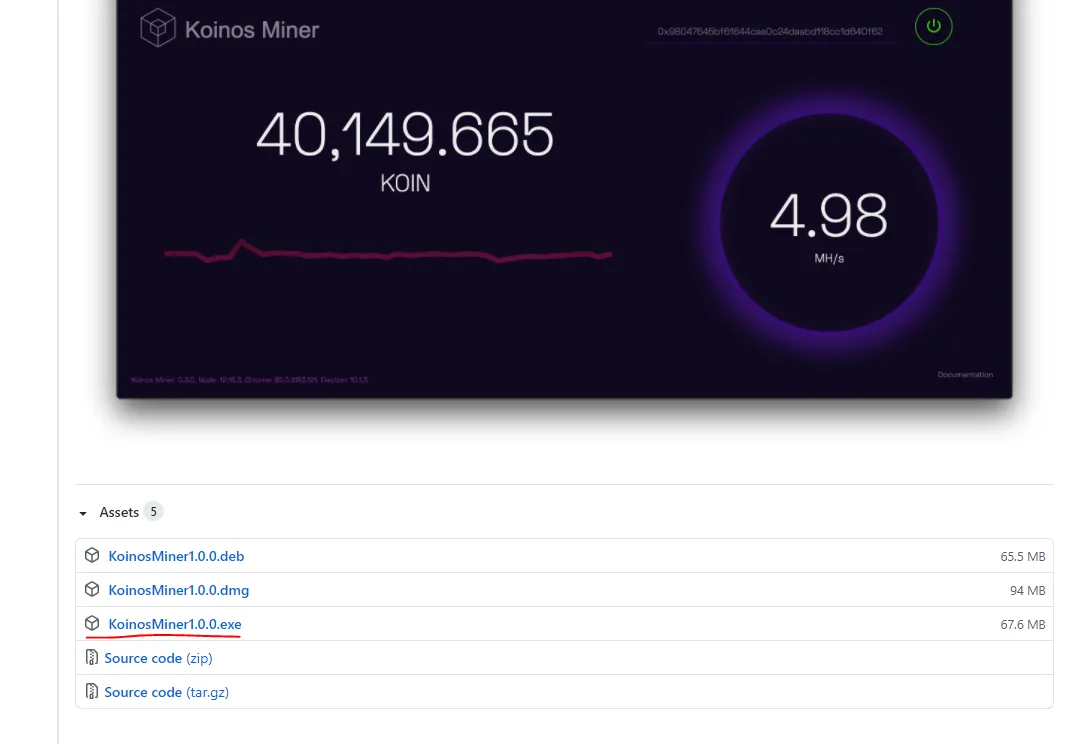Download KoinosMiner1.0.0.deb
Image resolution: width=1075 pixels, height=744 pixels.
176,556
